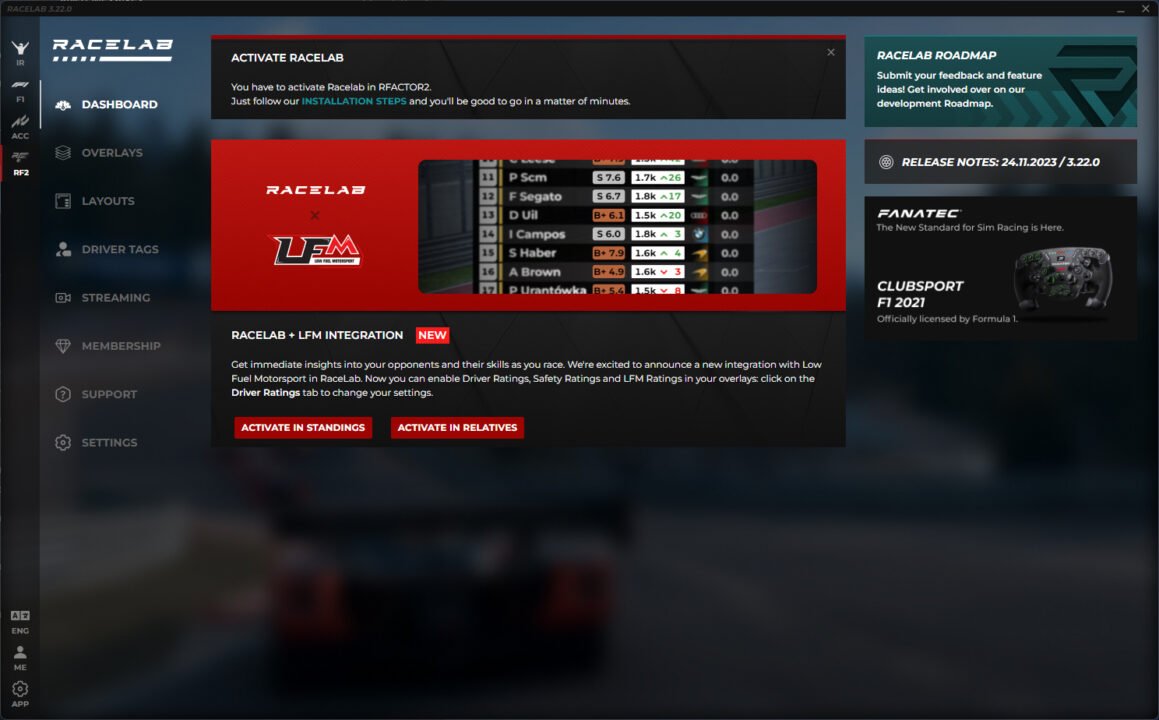This screenshot has width=1159, height=720.
Task: Go to the Overlays section
Action: coord(112,152)
